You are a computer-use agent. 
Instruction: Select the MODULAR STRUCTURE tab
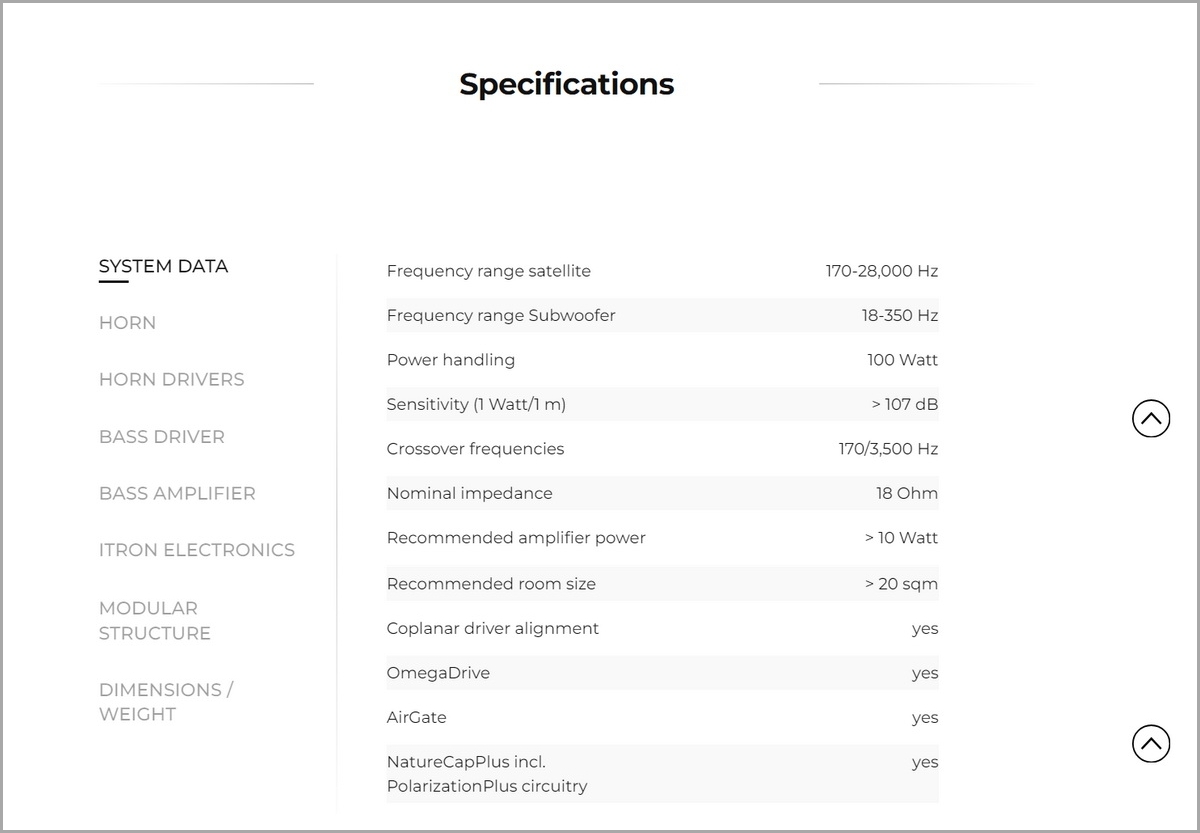coord(155,620)
